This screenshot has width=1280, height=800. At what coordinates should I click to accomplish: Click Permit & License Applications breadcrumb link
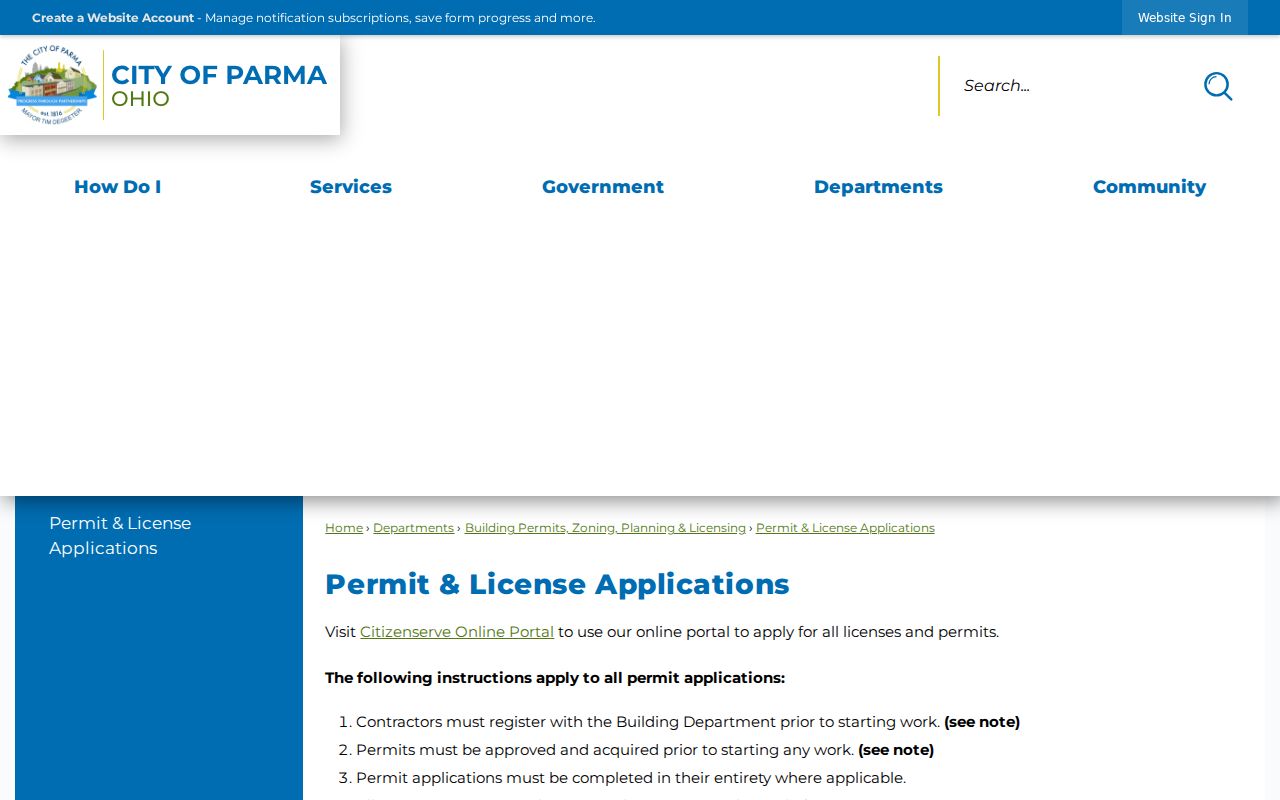point(845,528)
